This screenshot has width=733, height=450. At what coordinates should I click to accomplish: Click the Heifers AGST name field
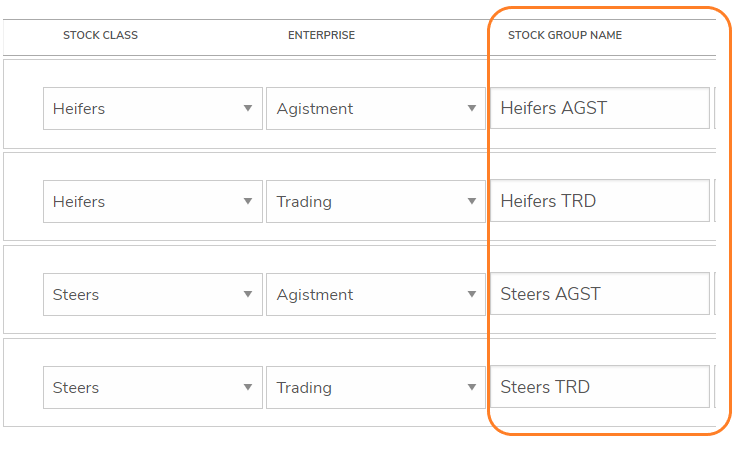click(x=599, y=108)
